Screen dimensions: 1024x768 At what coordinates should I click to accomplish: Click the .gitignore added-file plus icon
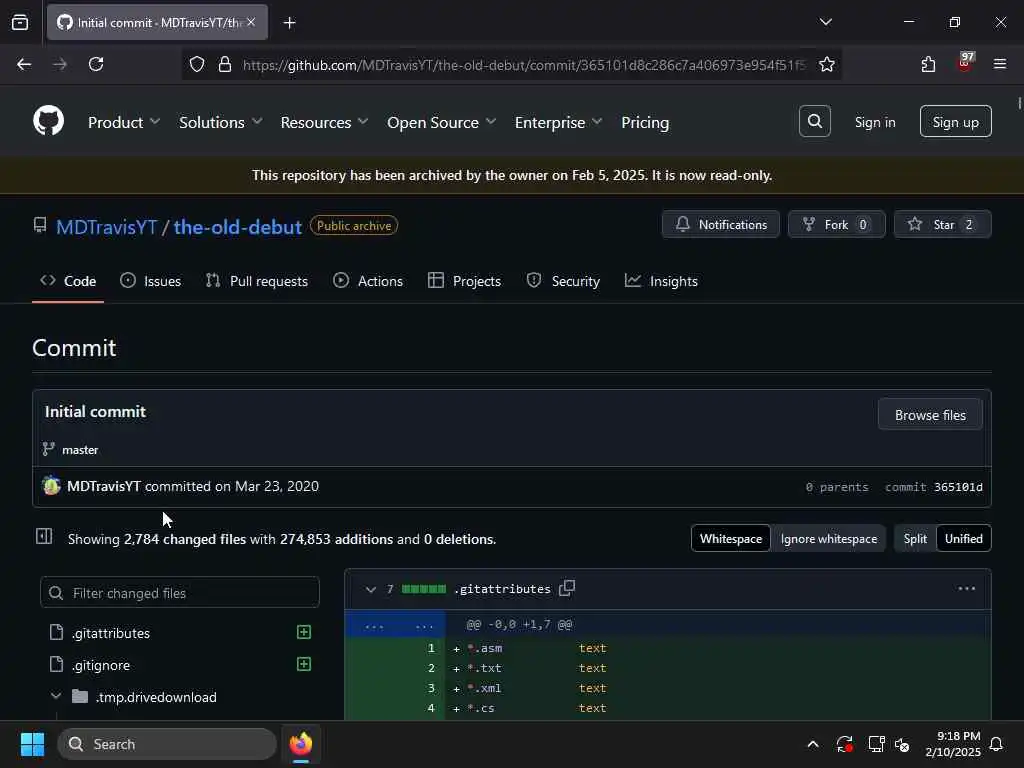(x=304, y=664)
